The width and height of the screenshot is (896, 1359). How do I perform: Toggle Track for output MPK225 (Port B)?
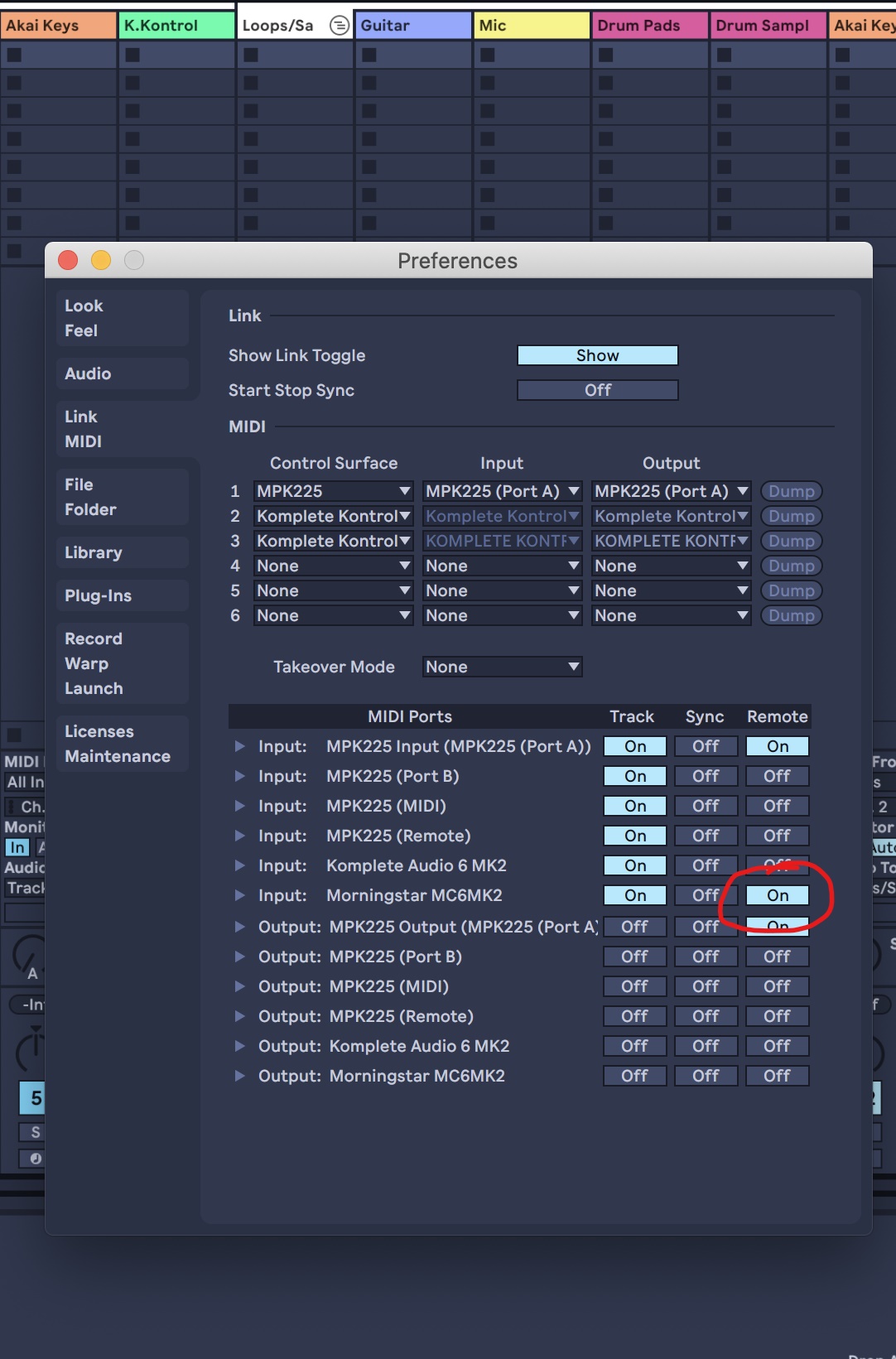coord(635,957)
